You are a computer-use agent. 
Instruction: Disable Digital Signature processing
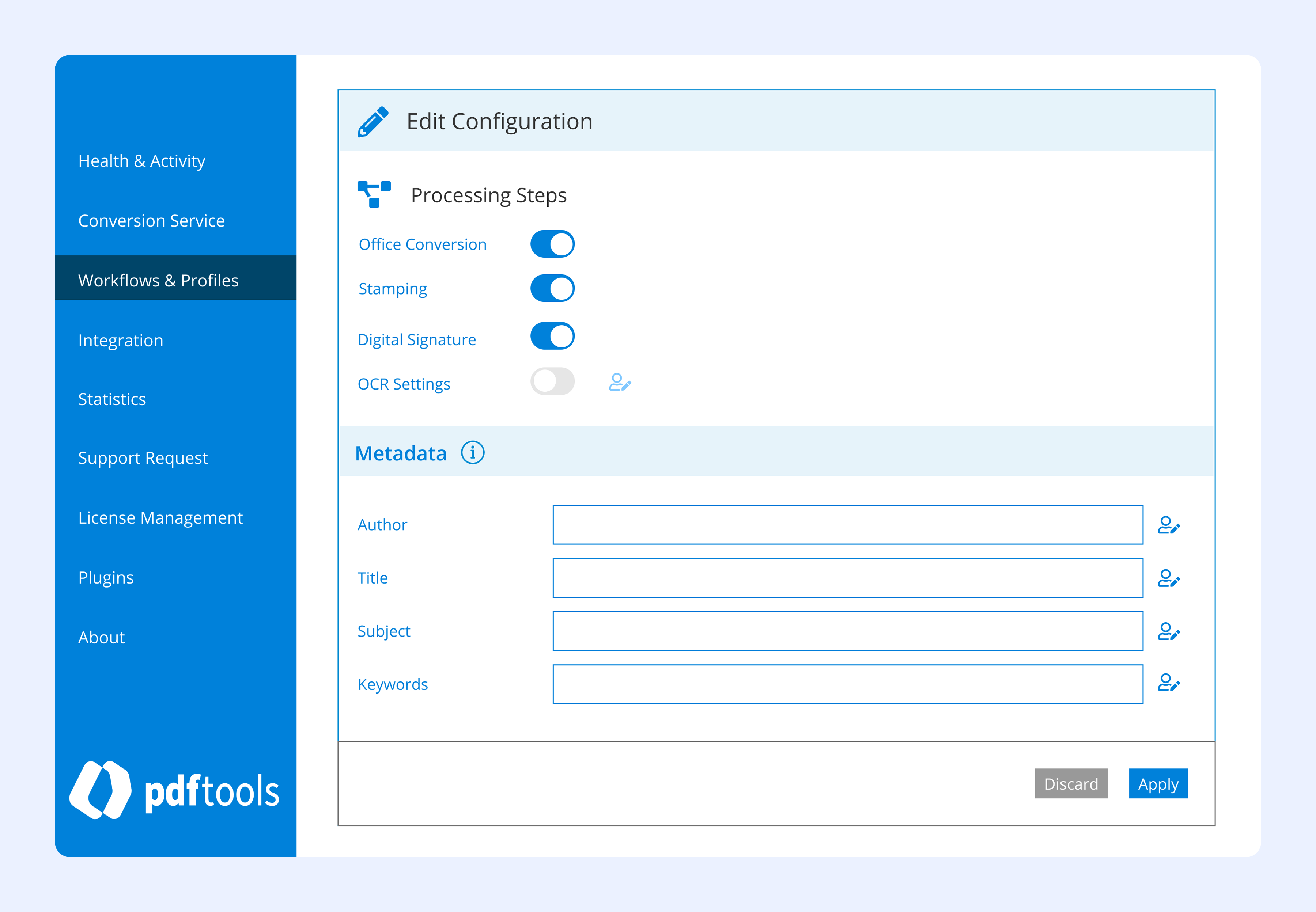click(552, 337)
